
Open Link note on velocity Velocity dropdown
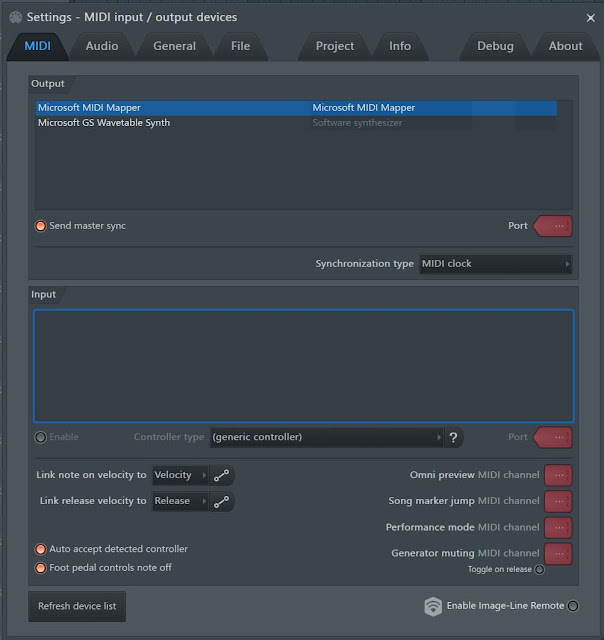coord(180,475)
